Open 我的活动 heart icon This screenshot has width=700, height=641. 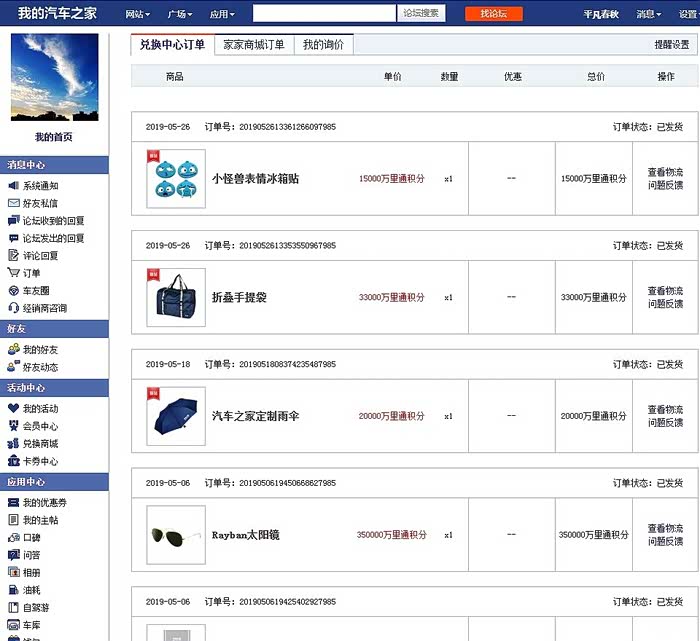coord(14,409)
